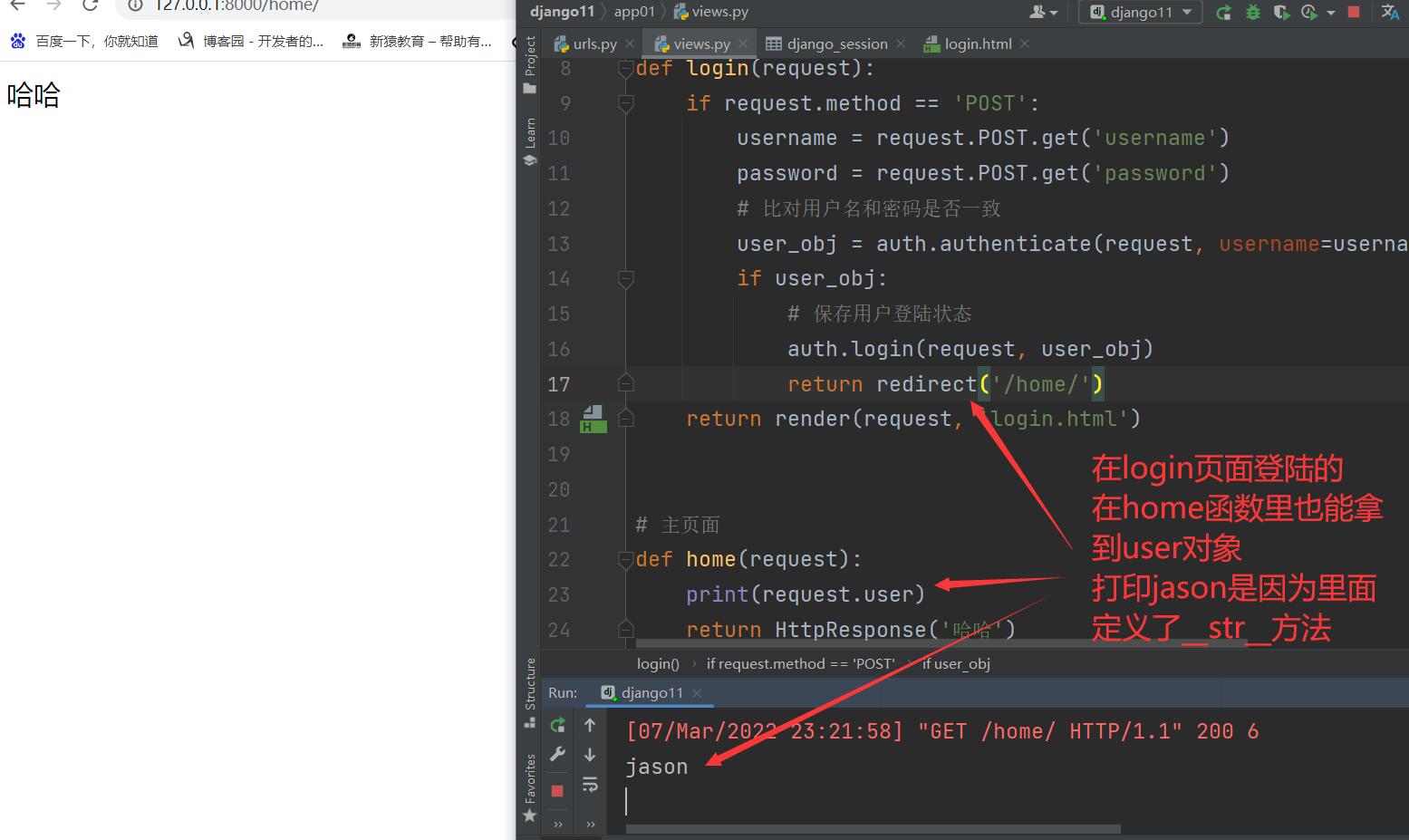1409x840 pixels.
Task: Stop the server in Run panel
Action: click(x=557, y=791)
